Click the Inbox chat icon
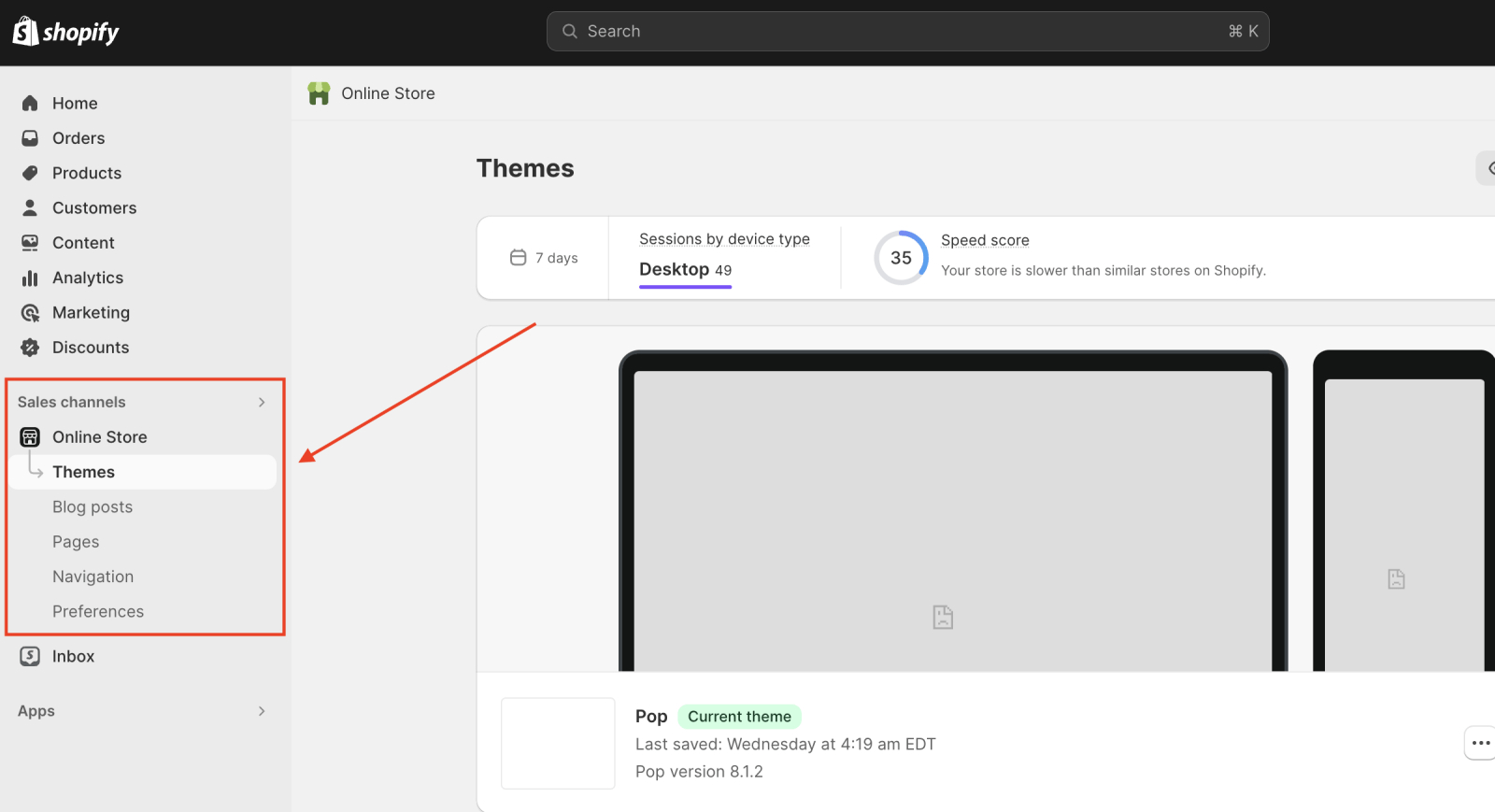1495x812 pixels. [x=30, y=656]
